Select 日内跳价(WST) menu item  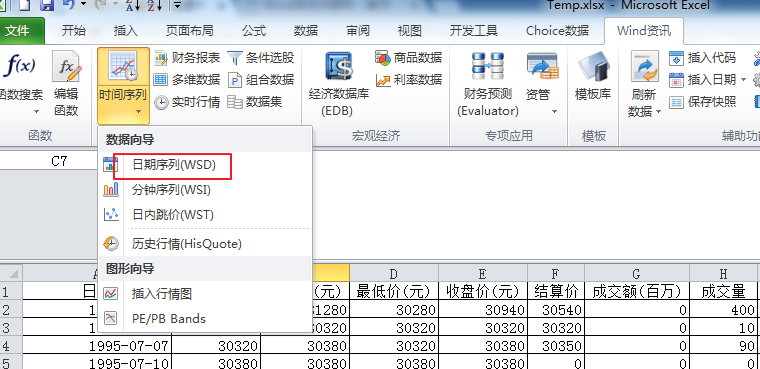(205, 214)
